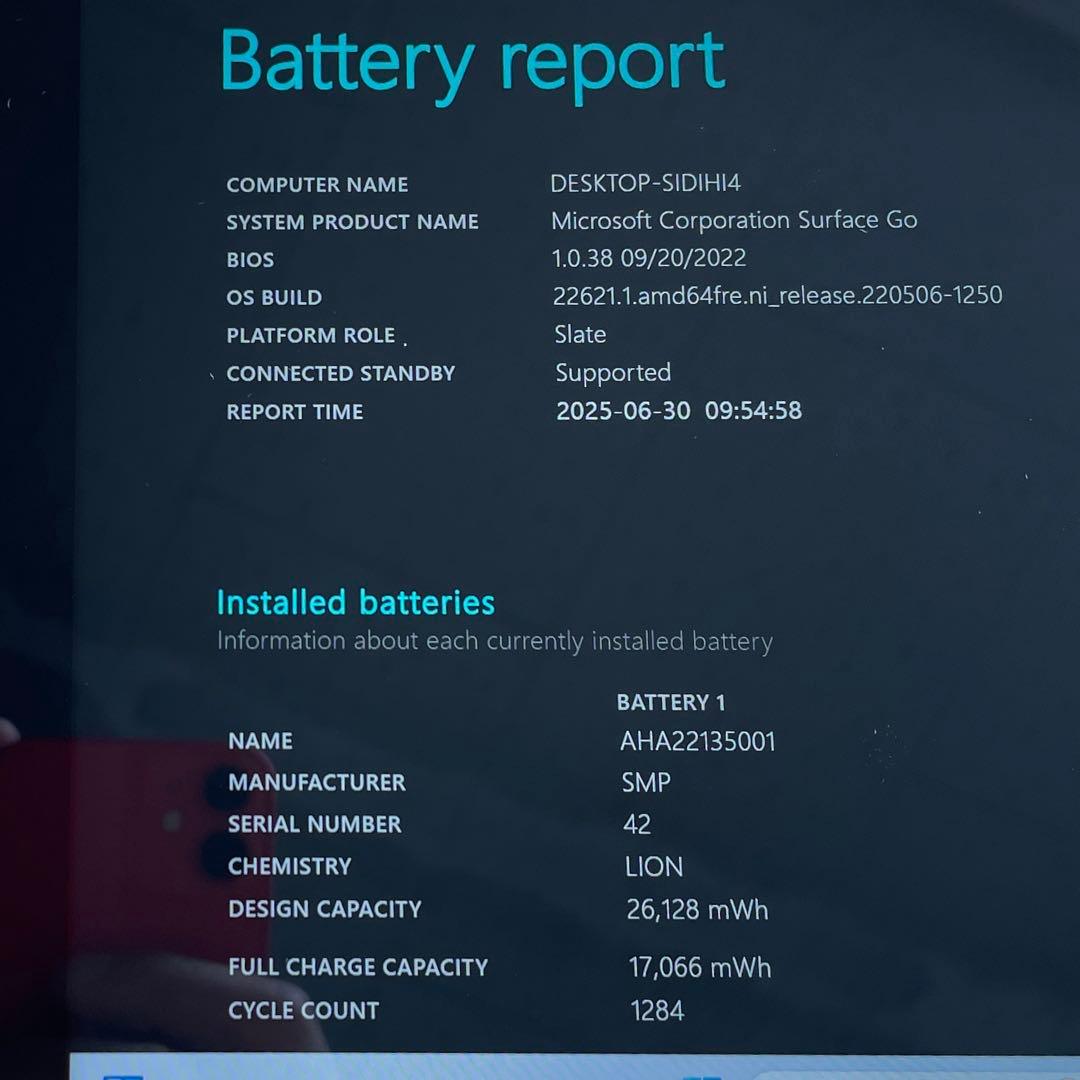Click the BATTERY 1 column header
Screen dimensions: 1080x1080
671,703
